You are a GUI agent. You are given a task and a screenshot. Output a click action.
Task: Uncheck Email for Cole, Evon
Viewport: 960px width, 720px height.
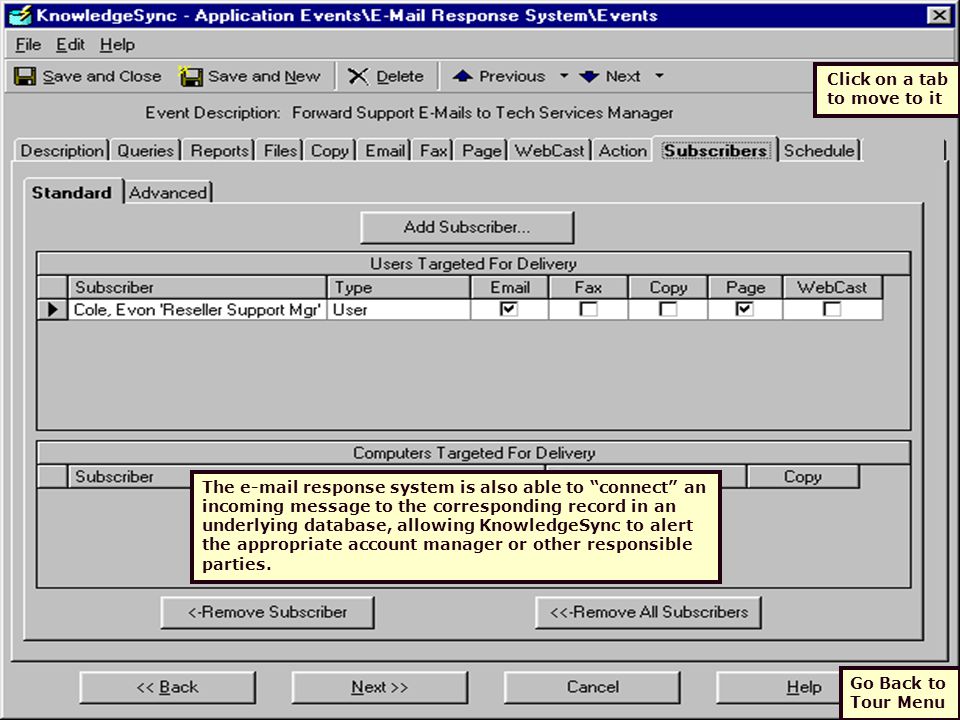coord(509,309)
